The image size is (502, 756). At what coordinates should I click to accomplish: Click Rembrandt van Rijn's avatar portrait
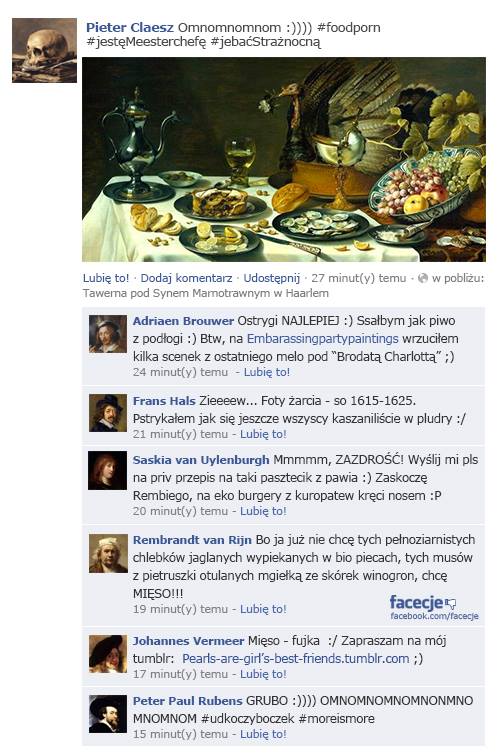pos(108,553)
